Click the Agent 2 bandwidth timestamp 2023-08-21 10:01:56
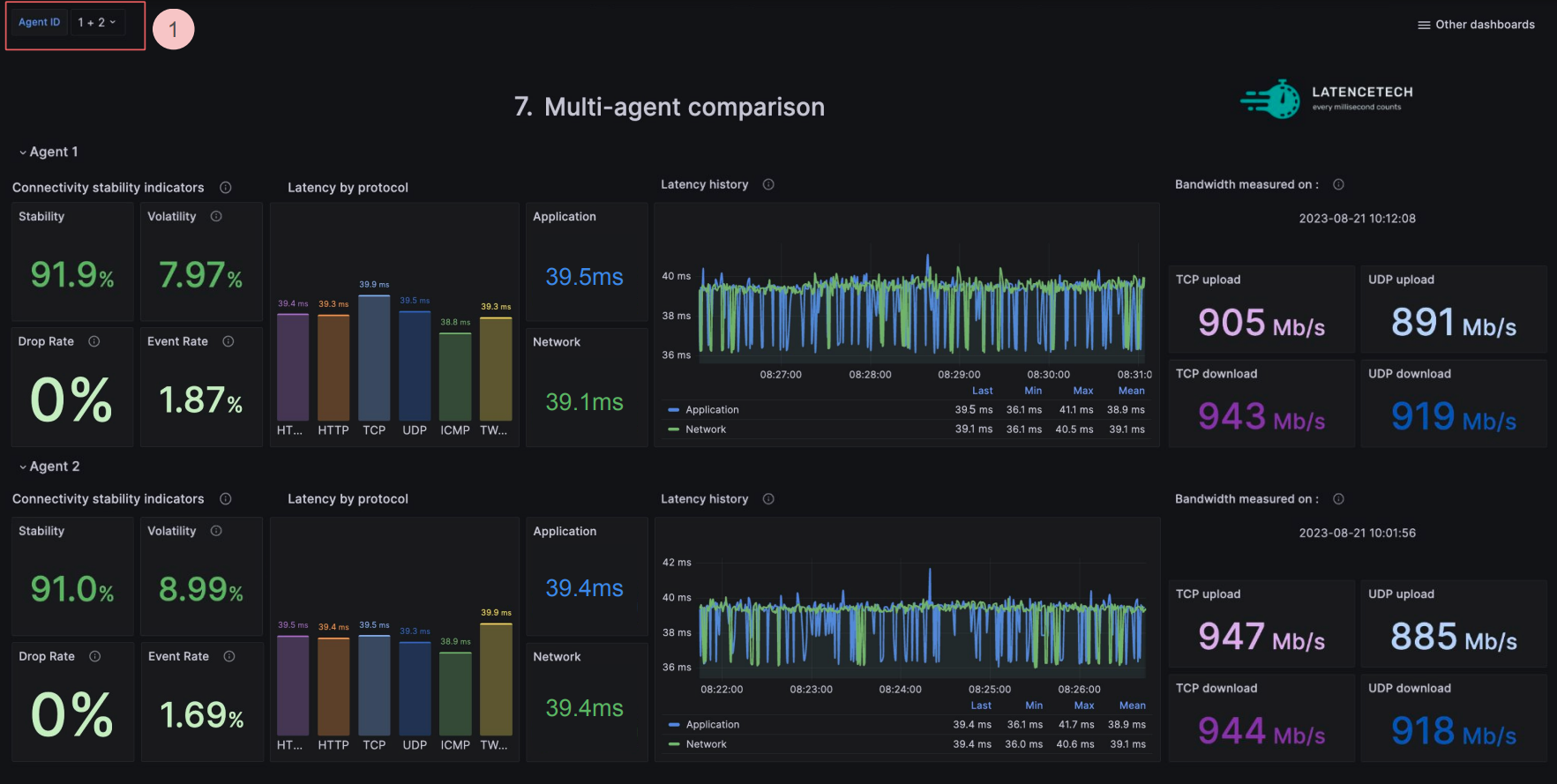This screenshot has width=1557, height=784. [x=1357, y=534]
